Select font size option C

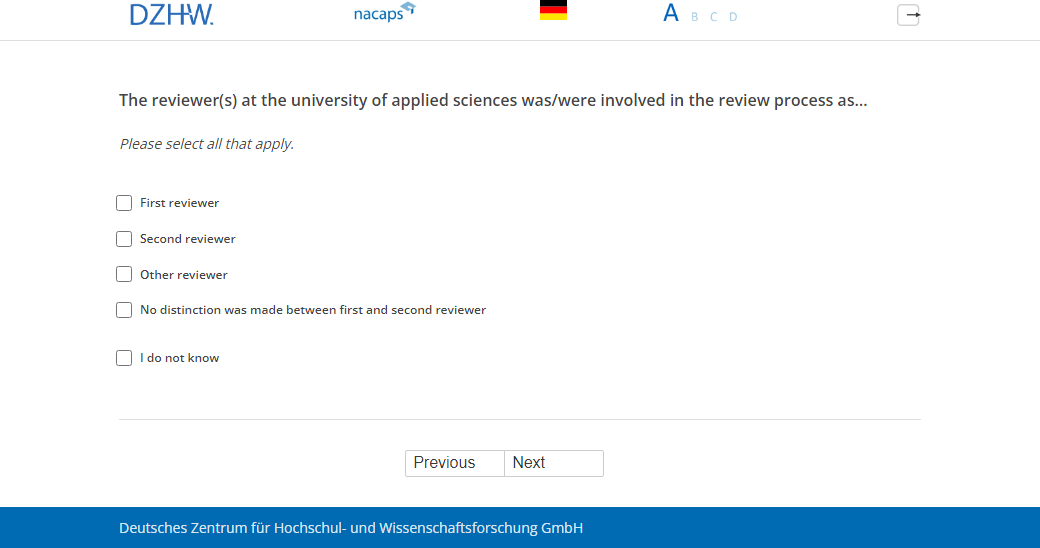(x=714, y=17)
